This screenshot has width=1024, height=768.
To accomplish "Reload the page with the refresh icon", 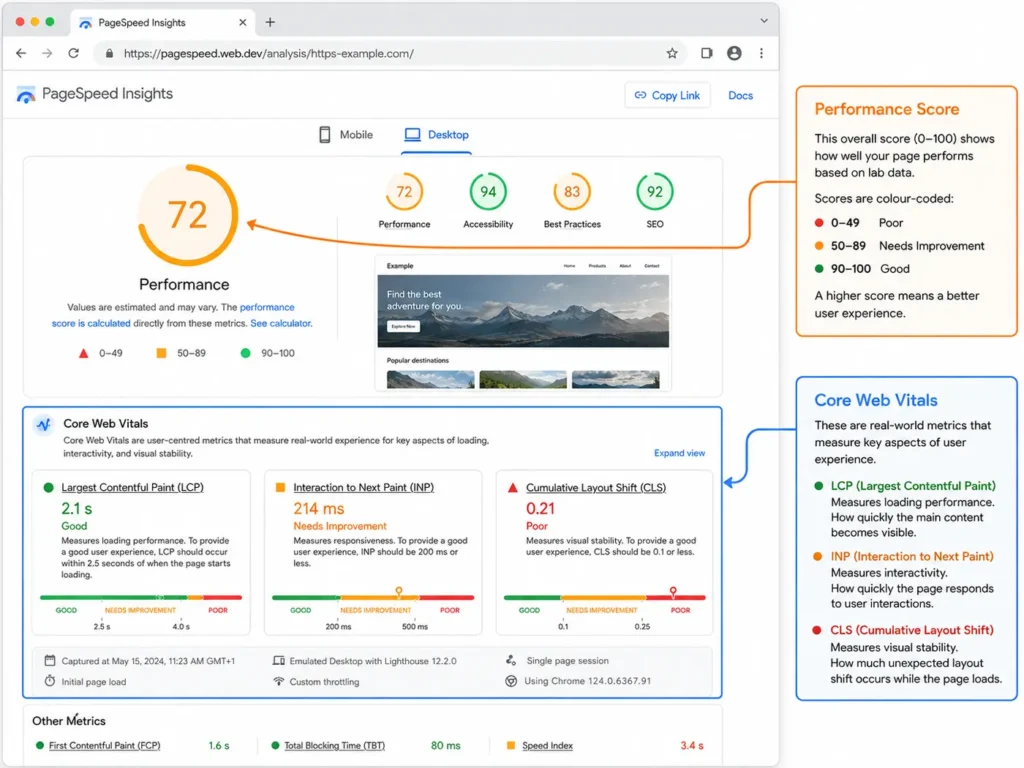I will 73,54.
